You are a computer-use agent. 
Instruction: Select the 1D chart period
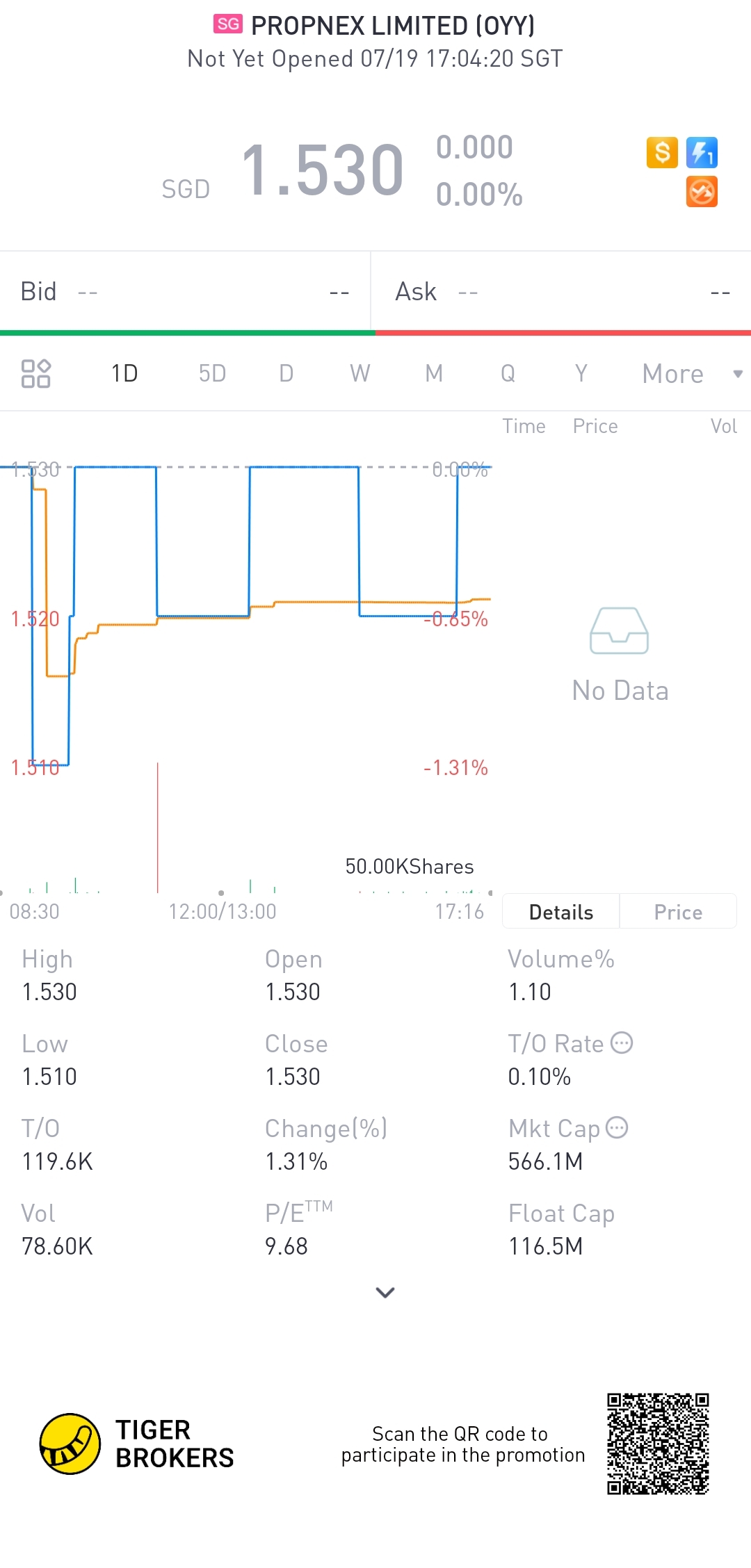coord(124,374)
